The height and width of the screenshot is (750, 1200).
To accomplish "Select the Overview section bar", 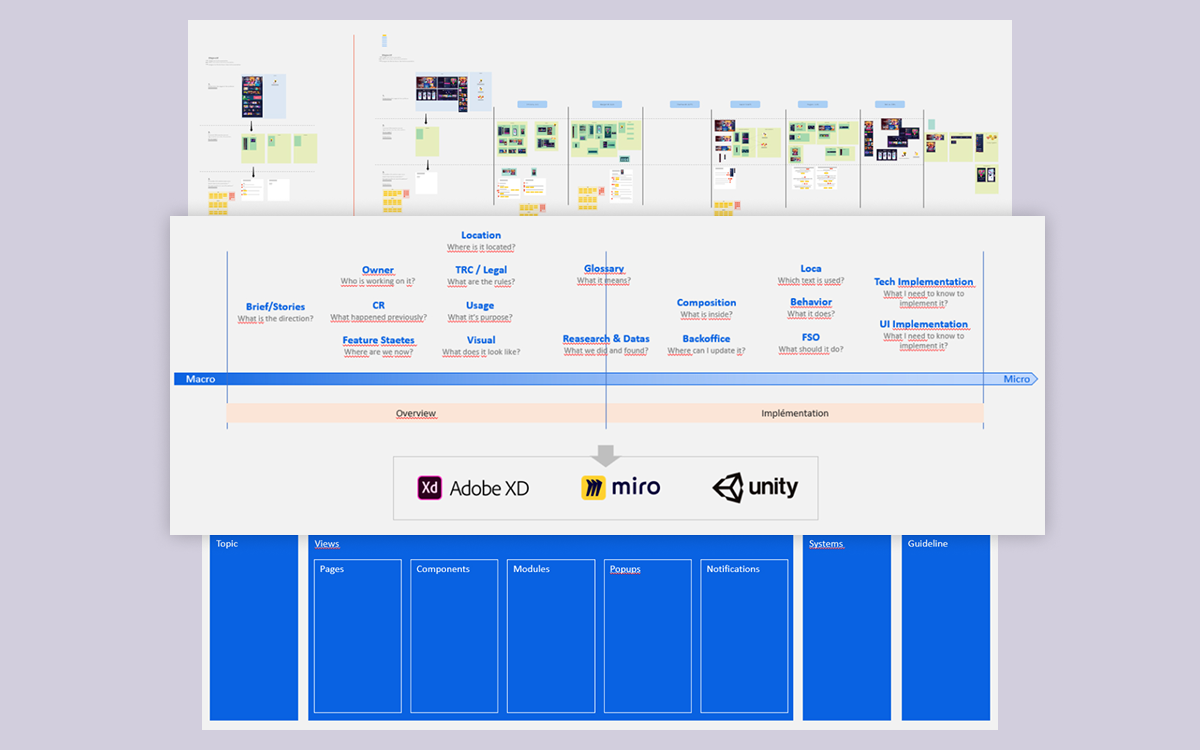I will tap(416, 413).
